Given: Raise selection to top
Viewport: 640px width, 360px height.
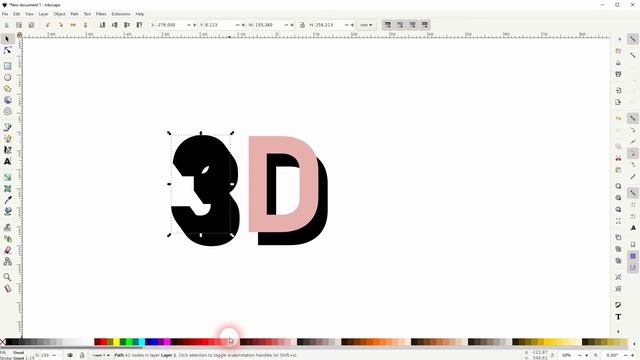Looking at the screenshot, I should 140,25.
